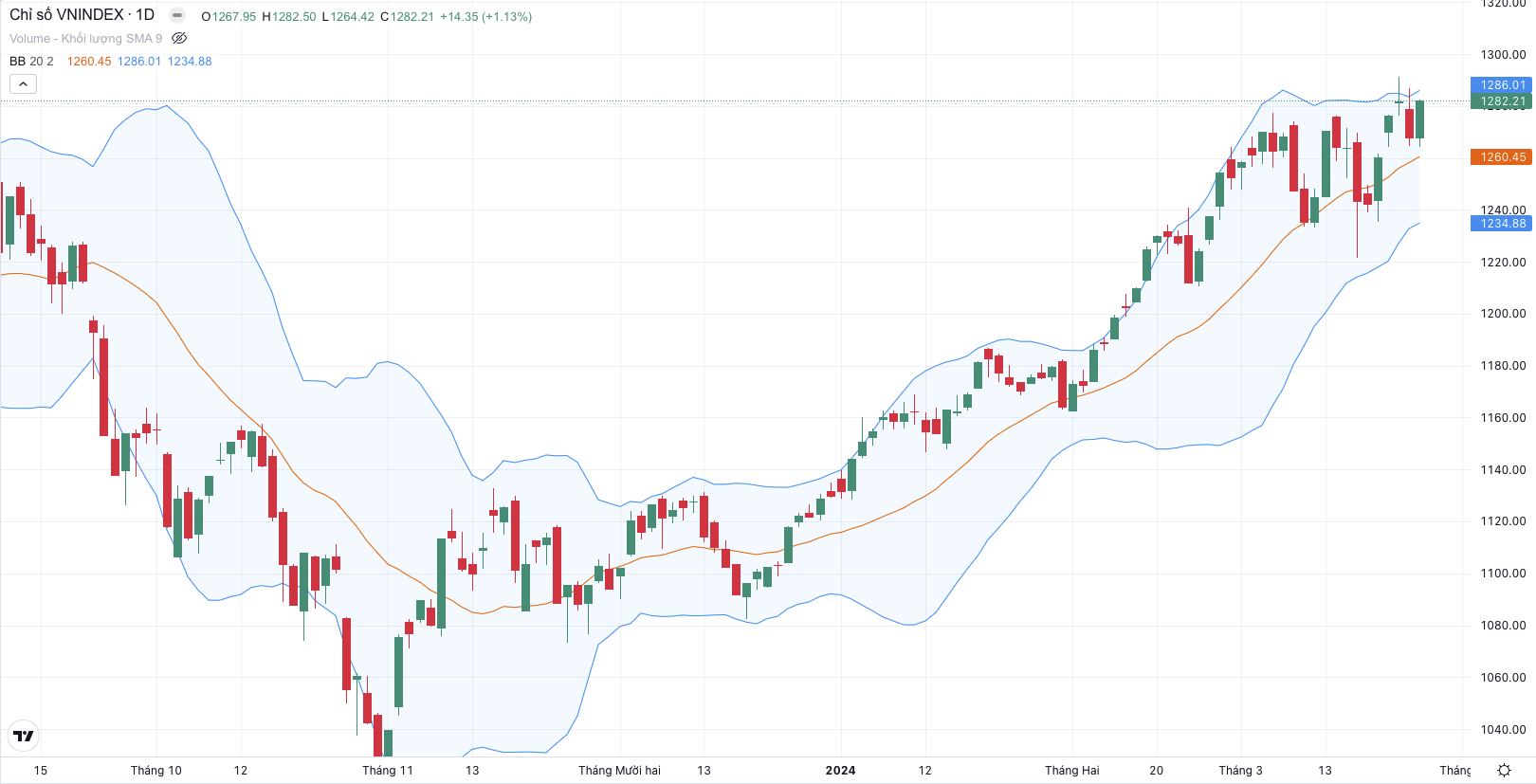Click the 1160.00 price scale label
The height and width of the screenshot is (784, 1536).
coord(1504,418)
